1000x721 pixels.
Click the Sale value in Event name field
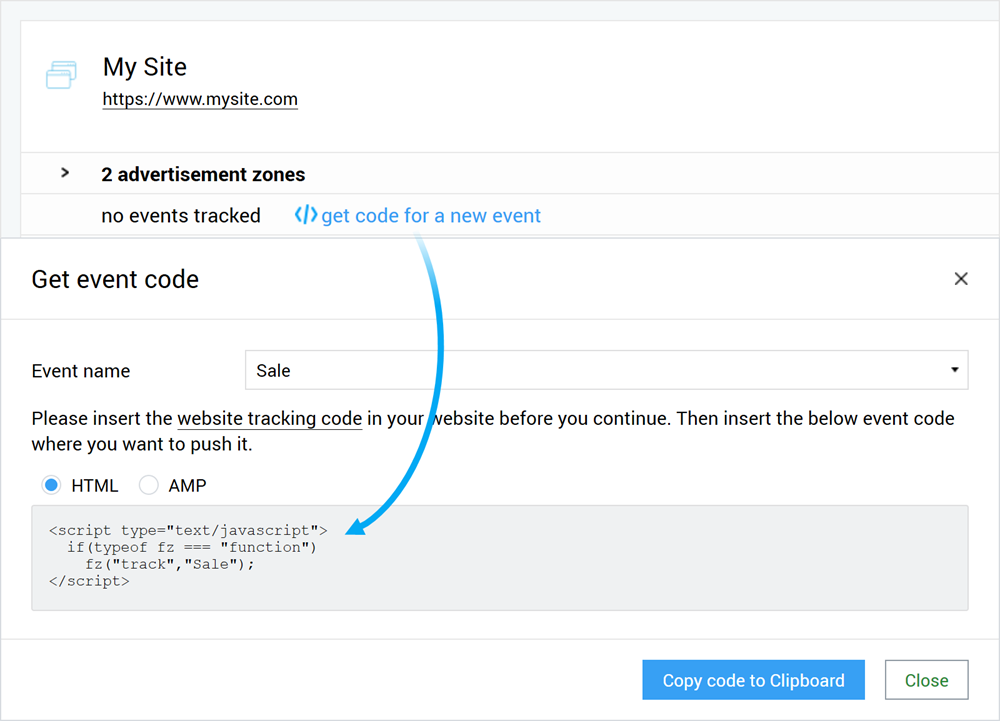click(273, 371)
